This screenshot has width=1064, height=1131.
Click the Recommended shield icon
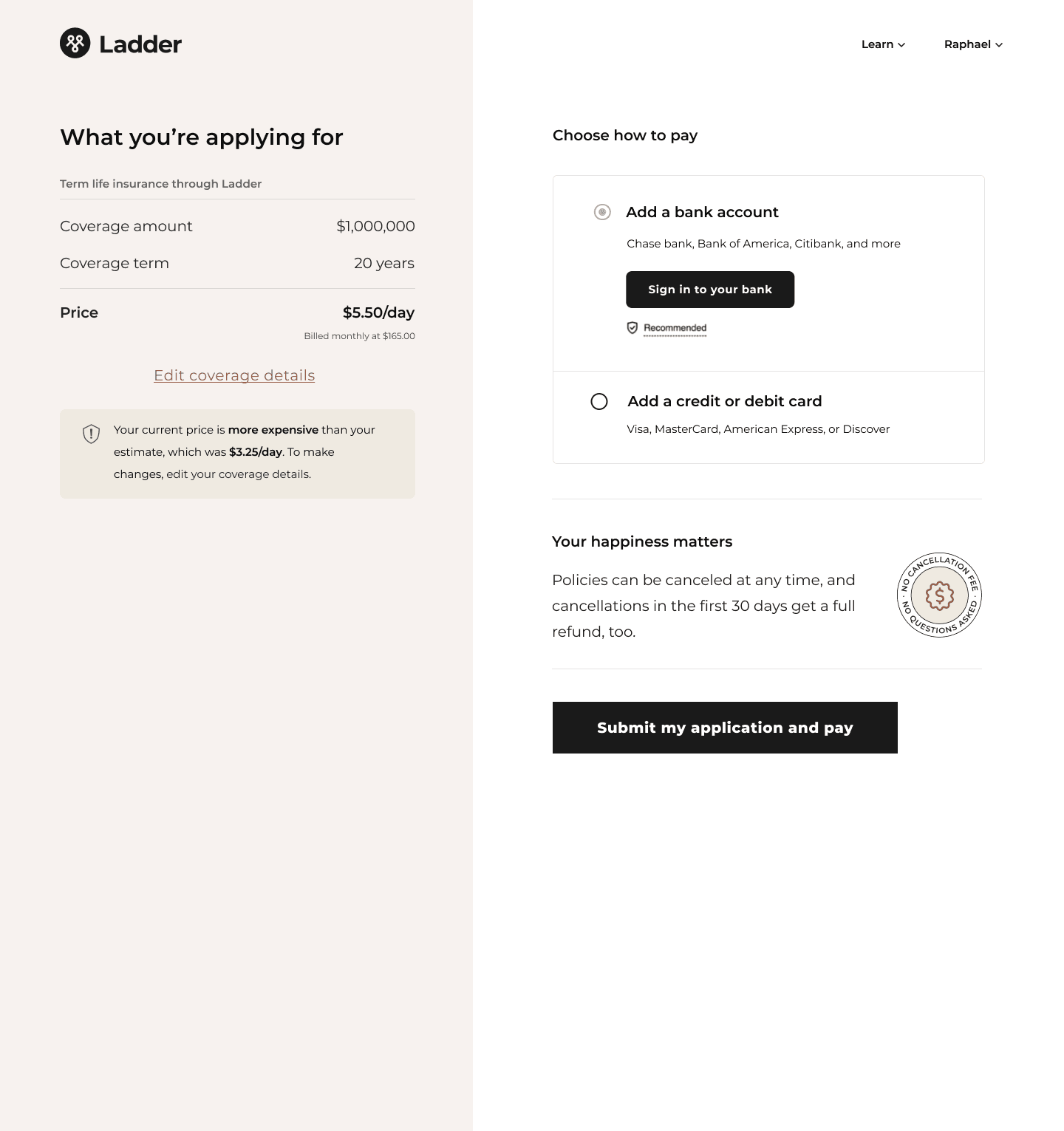coord(632,327)
